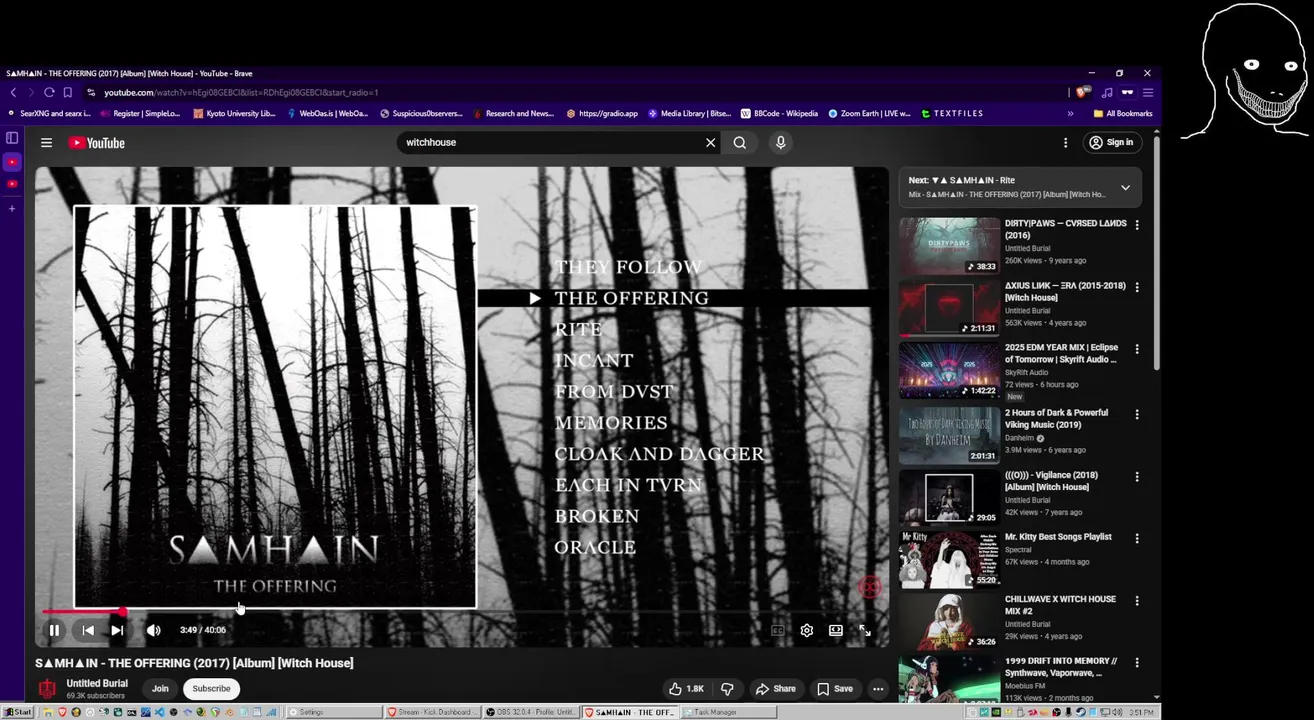
Task: Open the Brave music note playlist icon
Action: coord(1107,92)
